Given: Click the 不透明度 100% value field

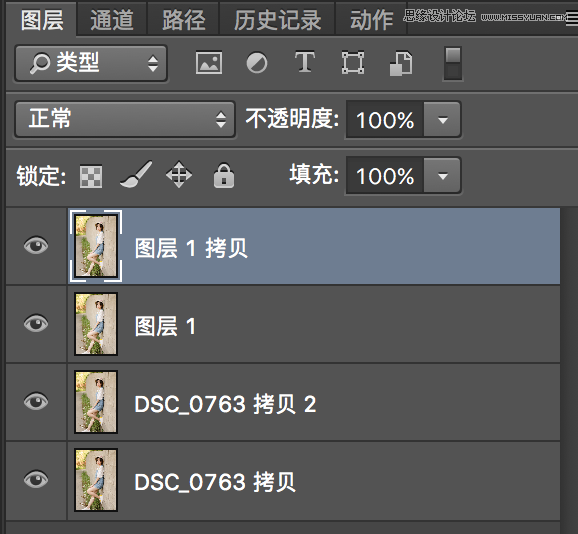Looking at the screenshot, I should [x=385, y=119].
